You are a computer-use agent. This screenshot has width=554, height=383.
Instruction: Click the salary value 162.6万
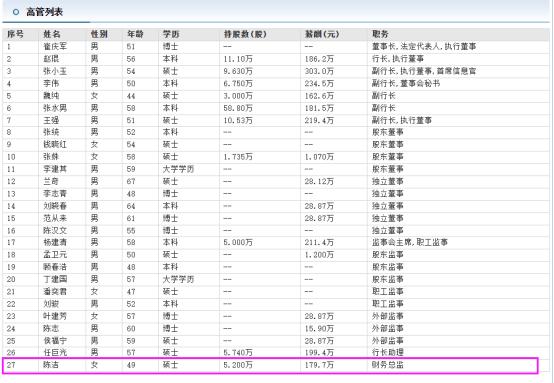click(x=319, y=96)
